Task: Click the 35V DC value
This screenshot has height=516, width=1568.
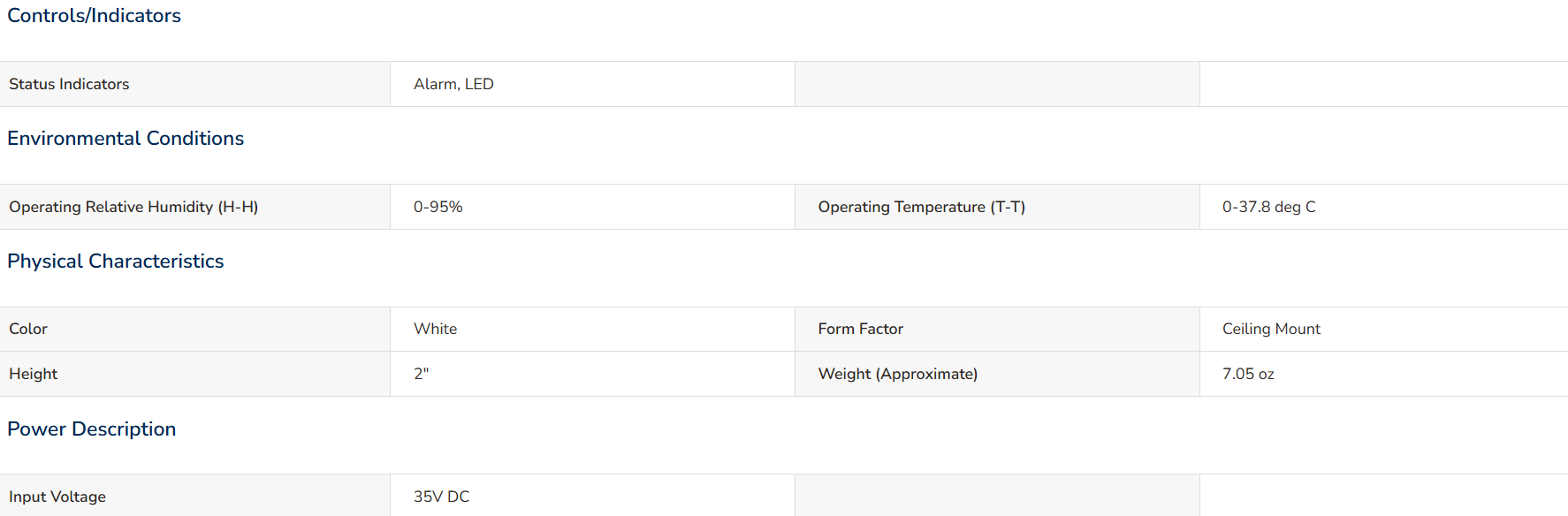Action: tap(442, 497)
